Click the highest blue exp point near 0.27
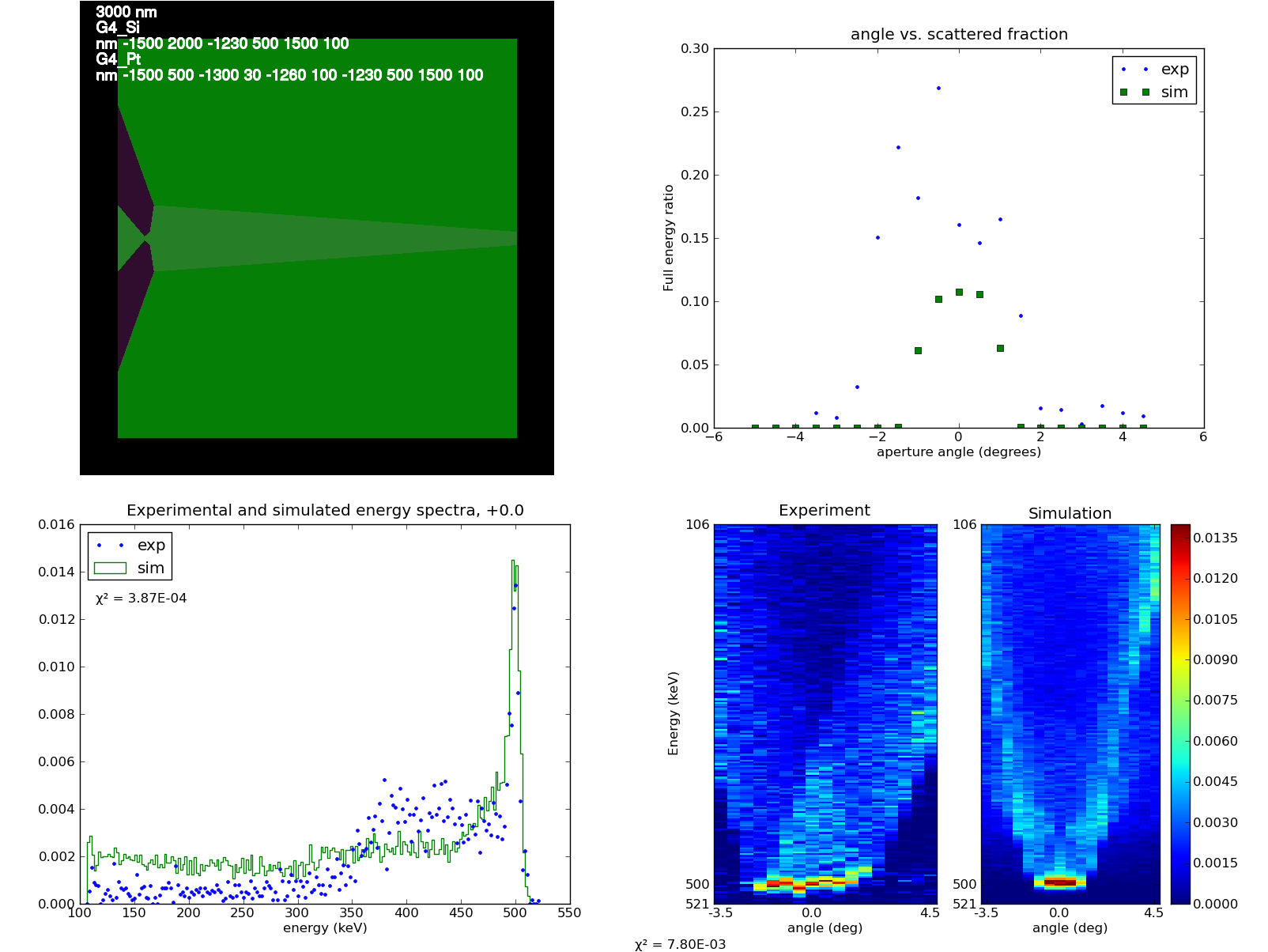 coord(938,88)
